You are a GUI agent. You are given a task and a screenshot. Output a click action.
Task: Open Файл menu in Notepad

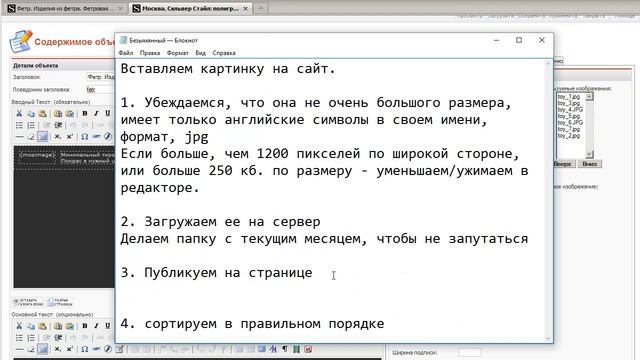[x=126, y=53]
